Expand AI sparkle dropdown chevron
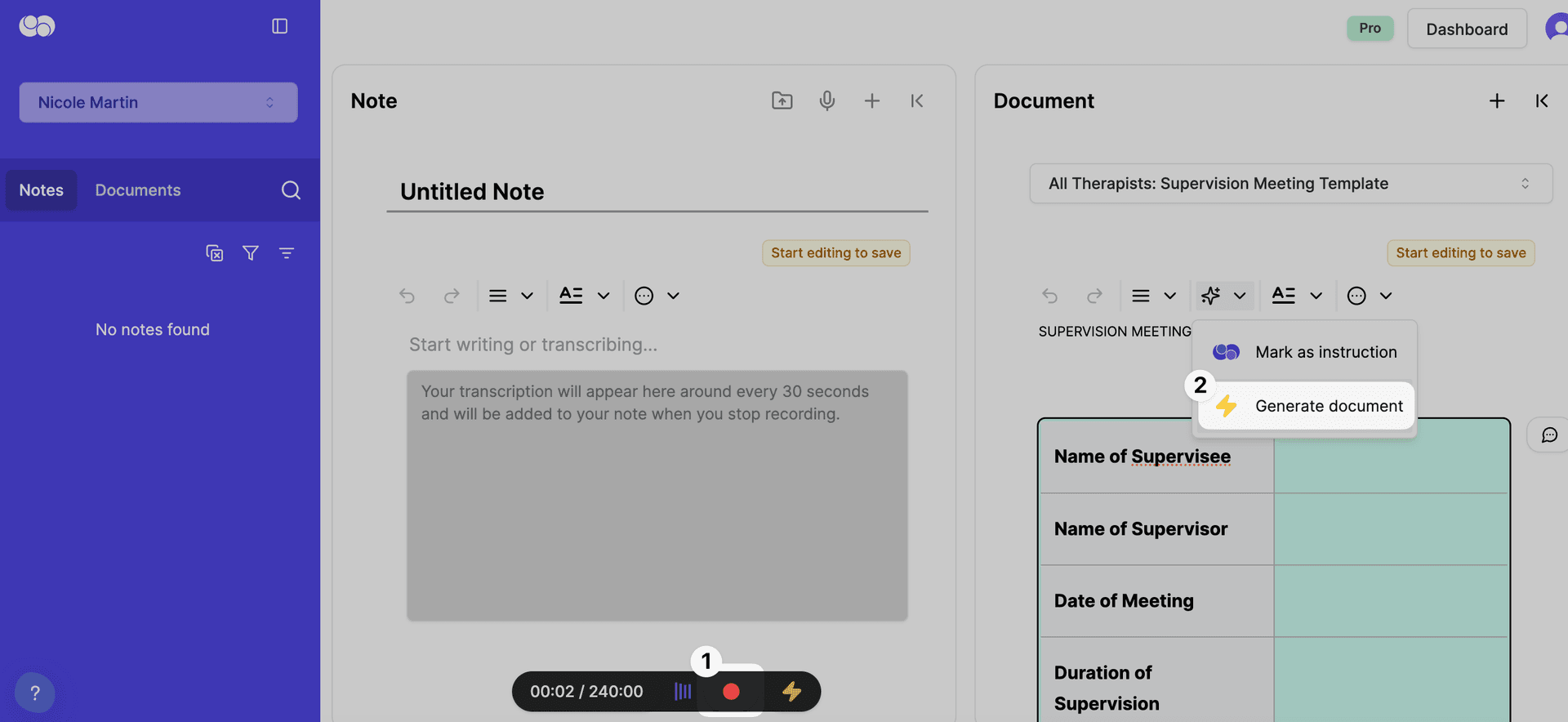This screenshot has width=1568, height=722. pyautogui.click(x=1240, y=296)
